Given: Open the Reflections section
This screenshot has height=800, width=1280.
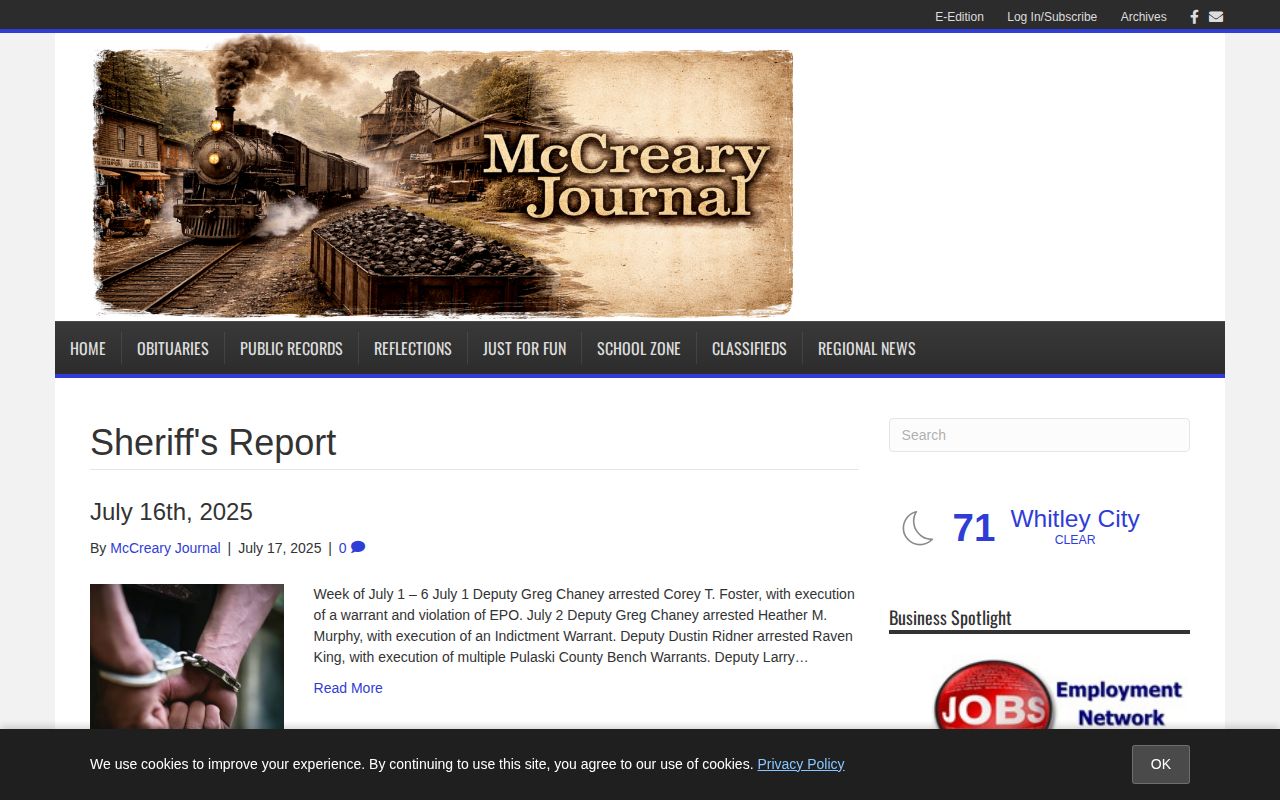Looking at the screenshot, I should [x=413, y=348].
